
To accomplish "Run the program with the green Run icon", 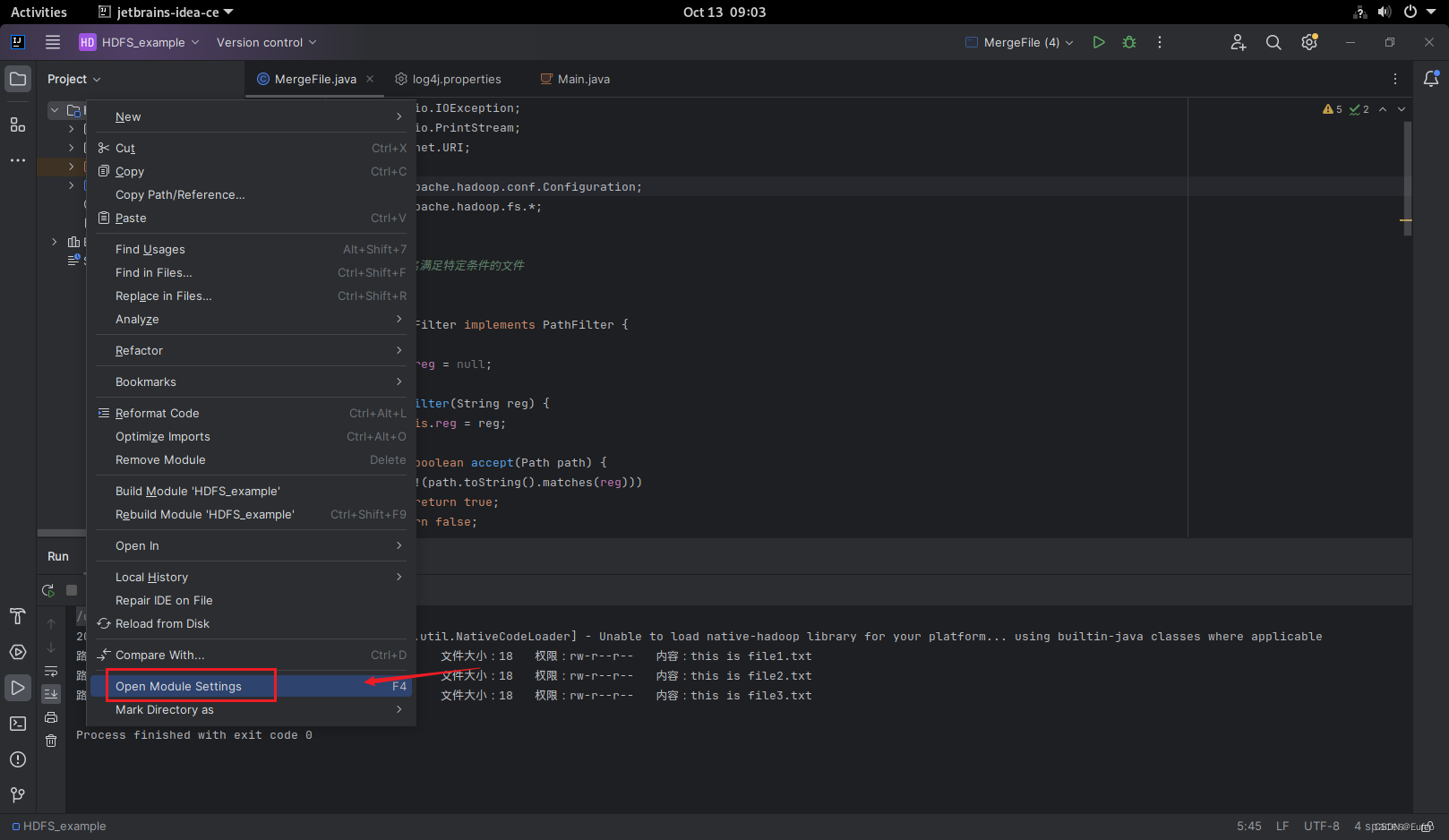I will click(1099, 41).
